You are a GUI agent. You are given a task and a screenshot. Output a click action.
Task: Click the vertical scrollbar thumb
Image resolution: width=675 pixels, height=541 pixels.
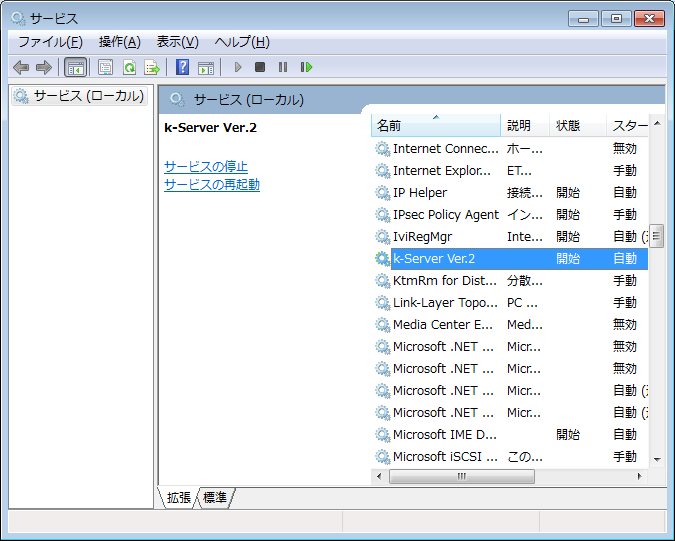[656, 236]
